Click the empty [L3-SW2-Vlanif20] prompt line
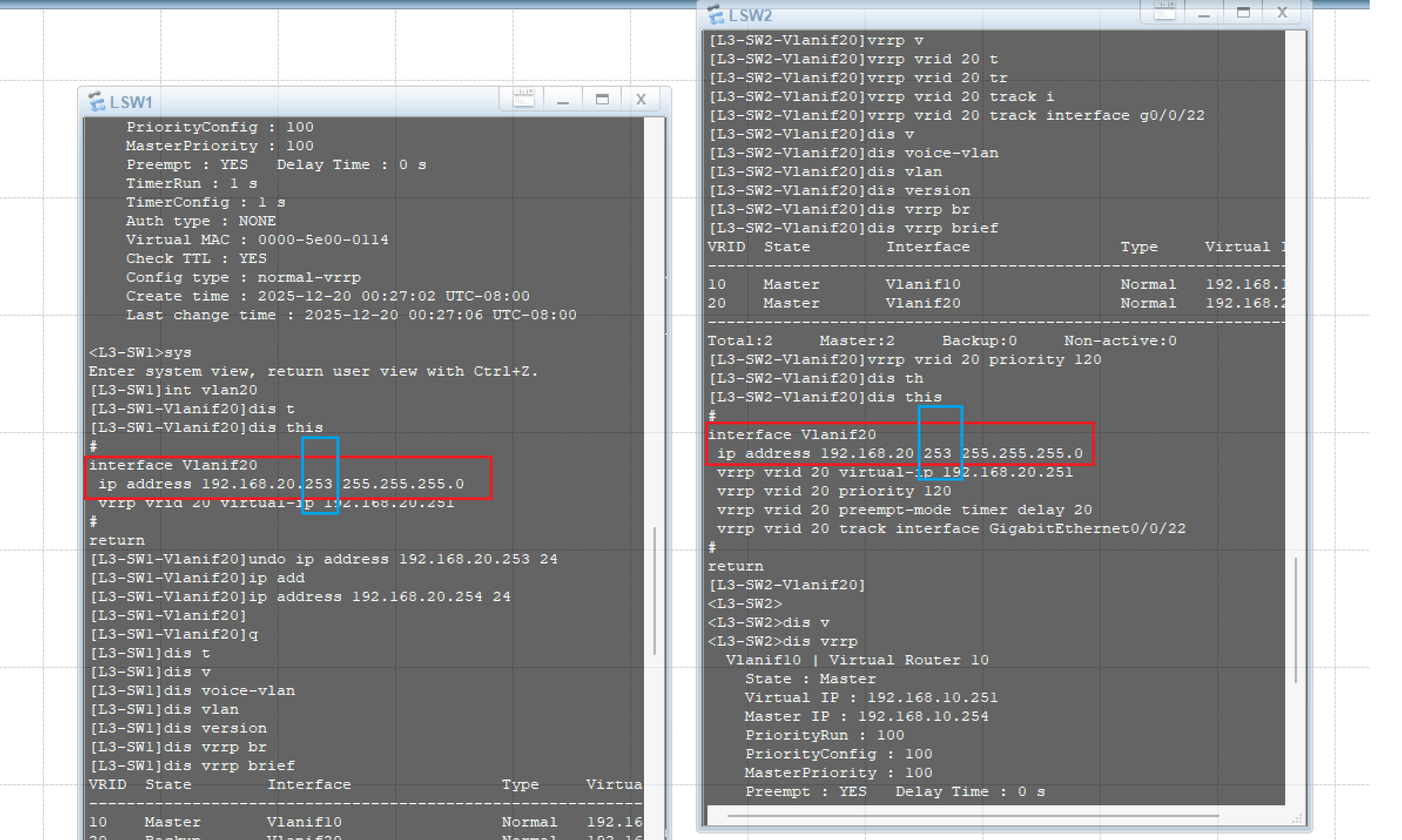The image size is (1402, 840). pos(787,585)
